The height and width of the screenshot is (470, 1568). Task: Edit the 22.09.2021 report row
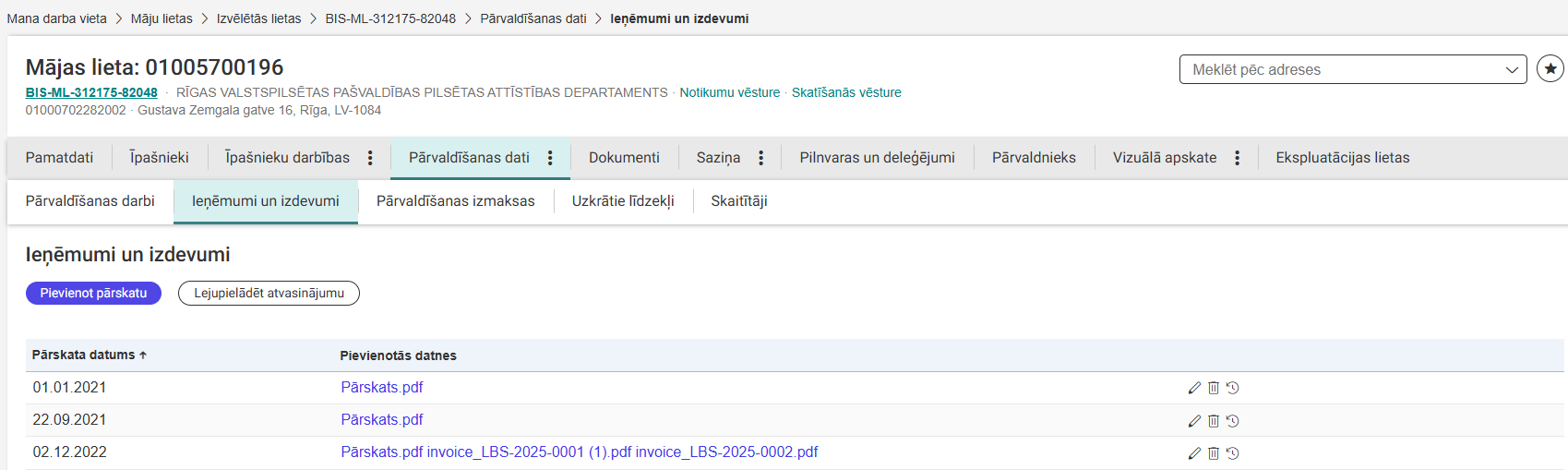click(1194, 421)
